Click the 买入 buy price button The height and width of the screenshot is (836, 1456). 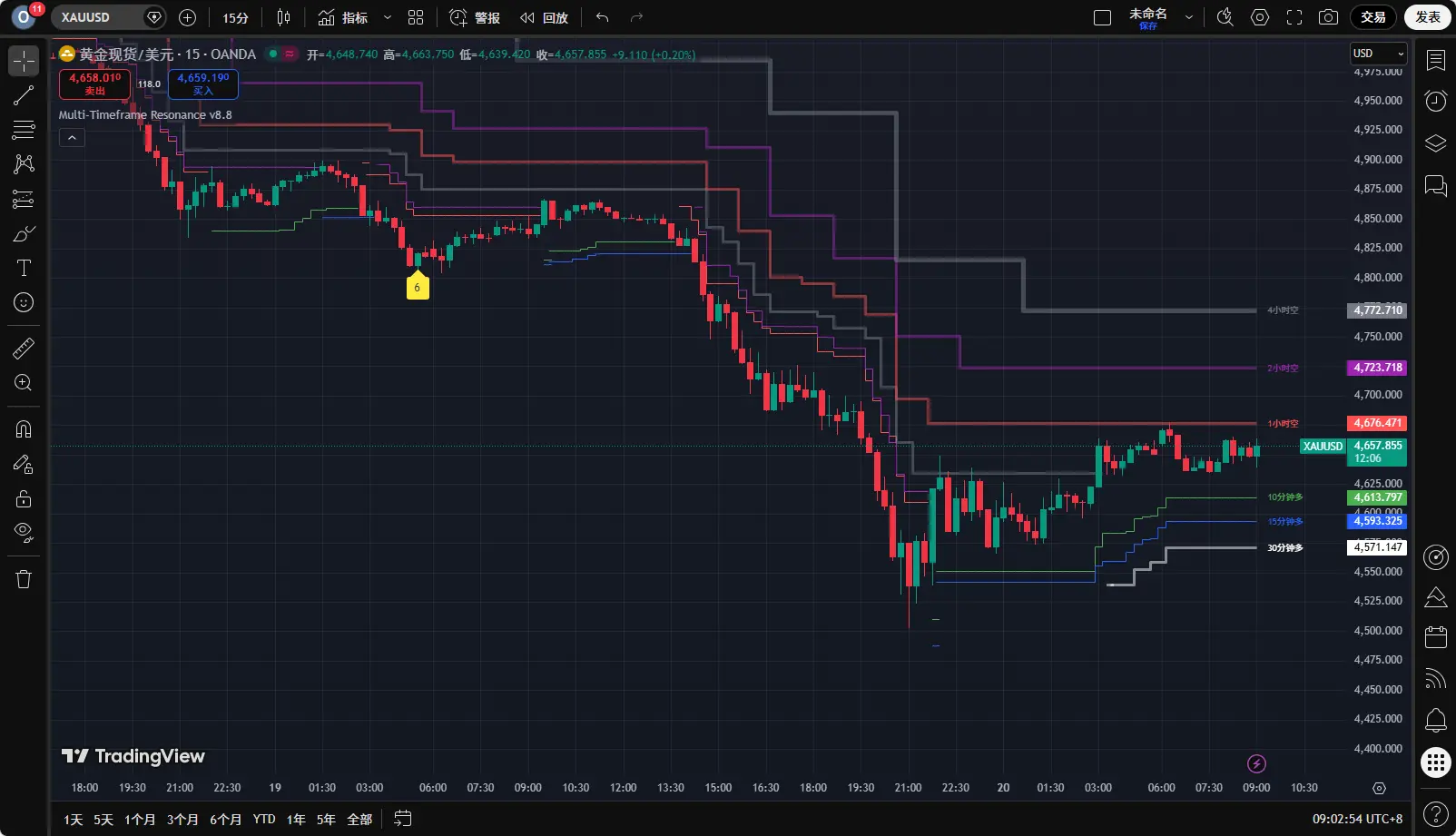click(203, 84)
